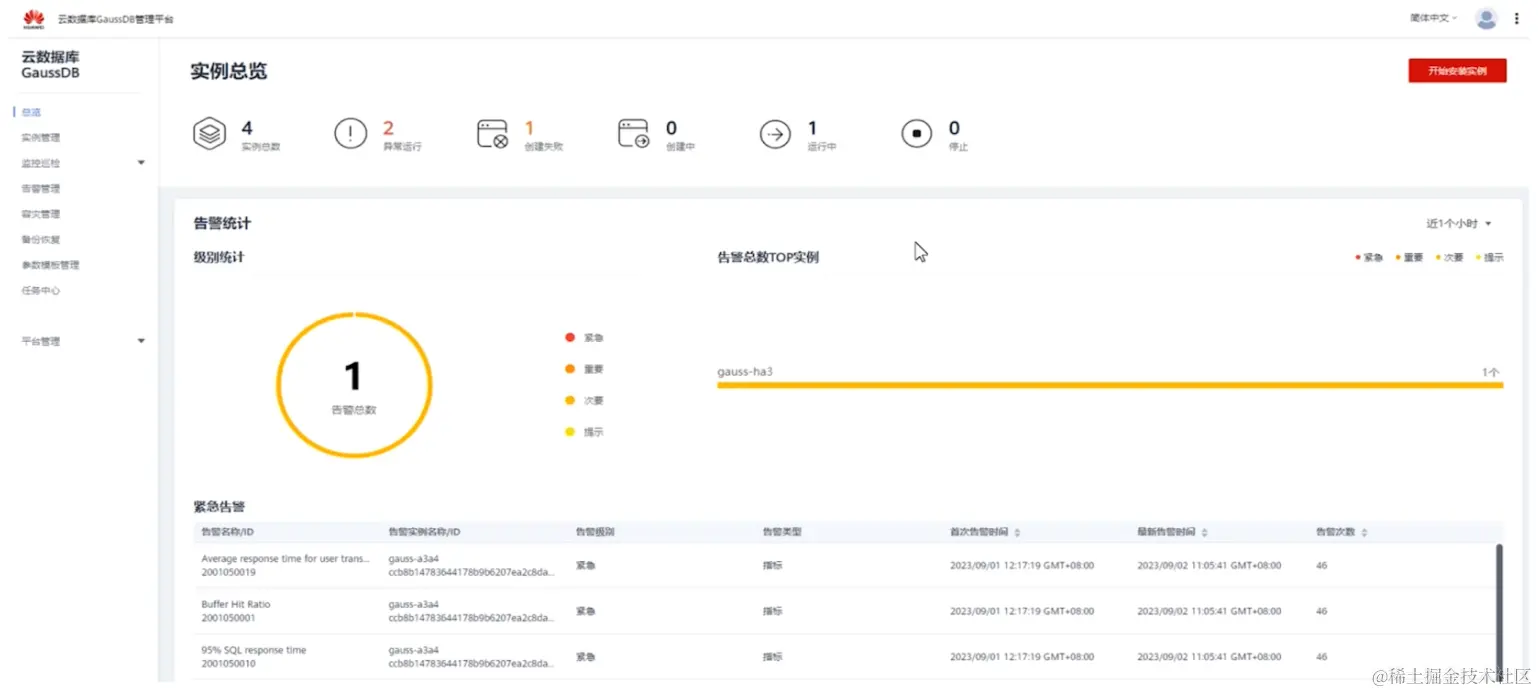Open 容灾管理 in the sidebar
Screen dimensions: 1538x693
[41, 214]
